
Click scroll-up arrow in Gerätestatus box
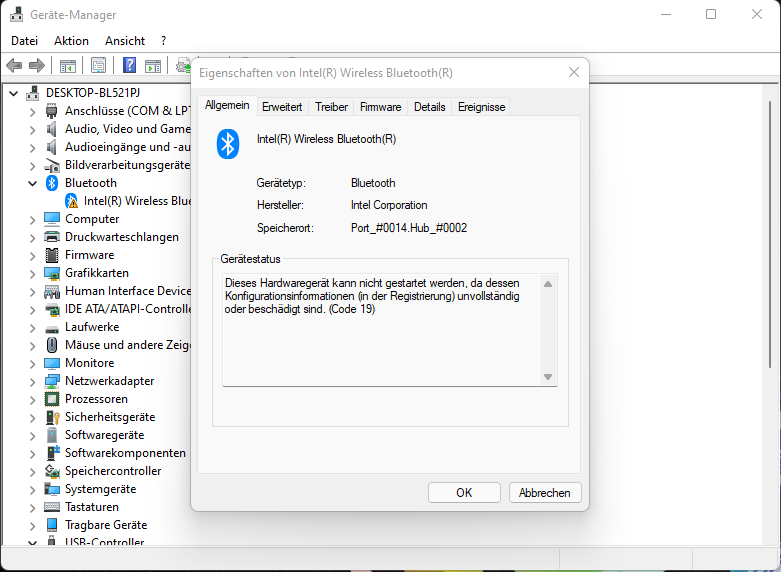[548, 284]
